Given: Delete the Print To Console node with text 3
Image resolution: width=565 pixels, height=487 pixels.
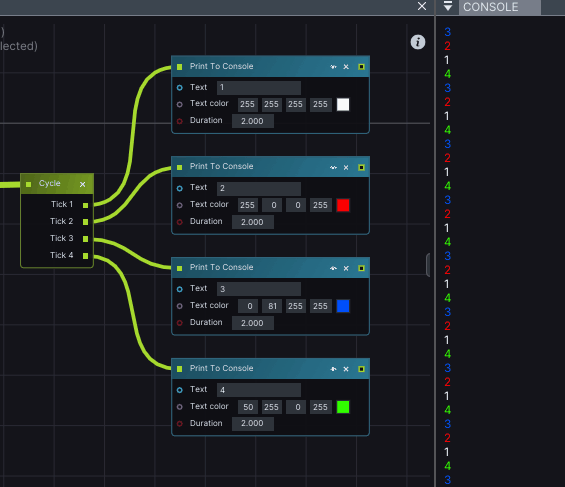Looking at the screenshot, I should click(346, 268).
